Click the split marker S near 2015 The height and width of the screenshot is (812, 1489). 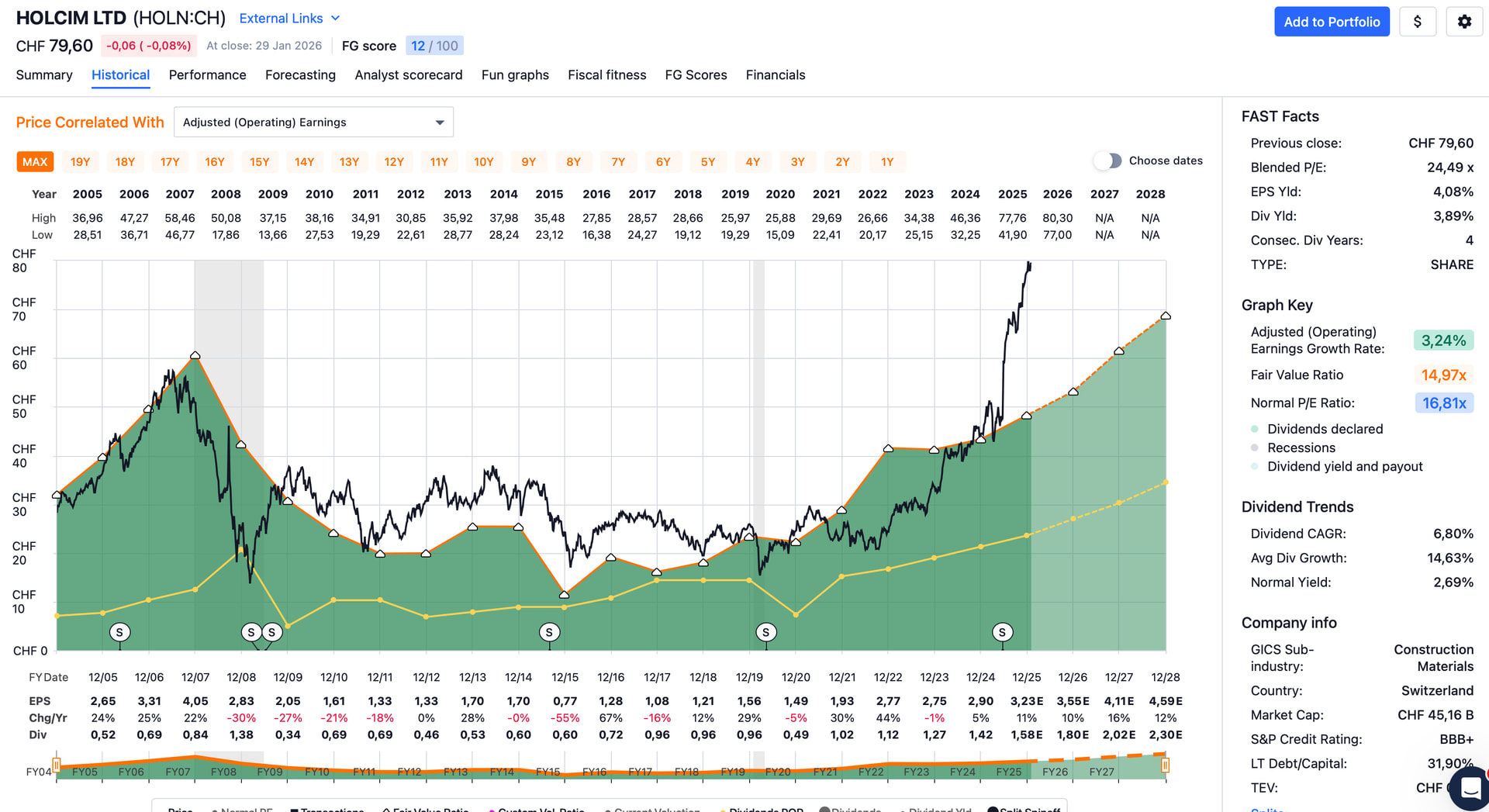pyautogui.click(x=549, y=632)
